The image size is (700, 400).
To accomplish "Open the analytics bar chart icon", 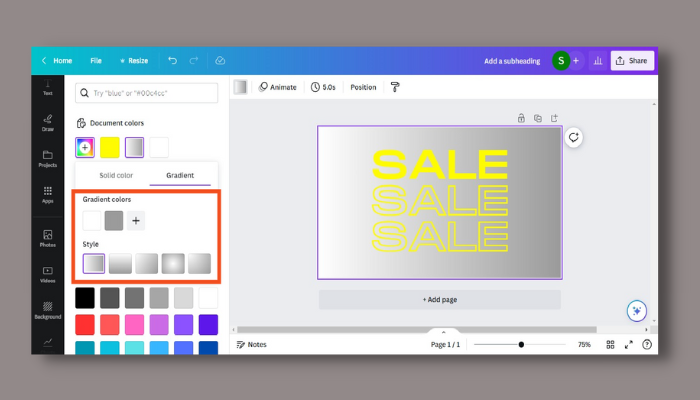I will 598,61.
